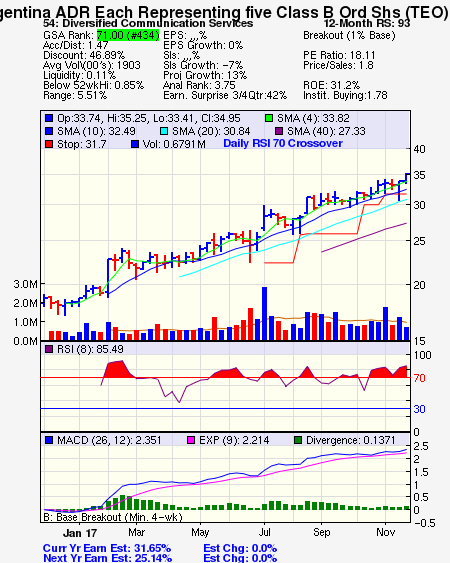
Task: Click the cyan SMA (20) legend square
Action: [163, 131]
